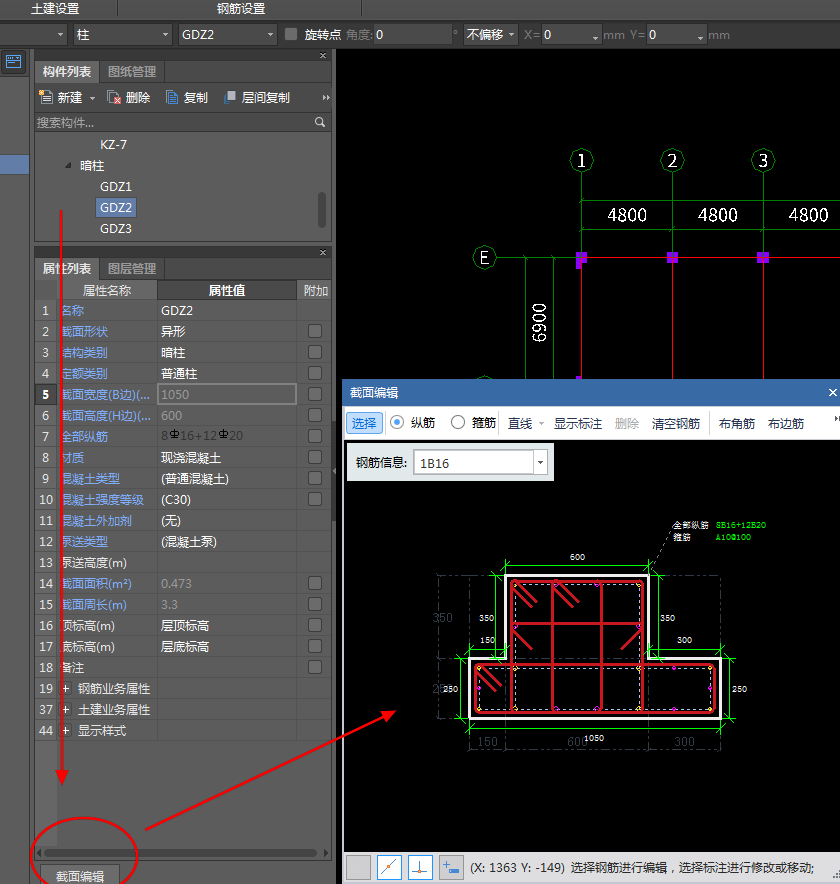840x884 pixels.
Task: Collapse the 暗柱 tree node
Action: click(x=68, y=165)
